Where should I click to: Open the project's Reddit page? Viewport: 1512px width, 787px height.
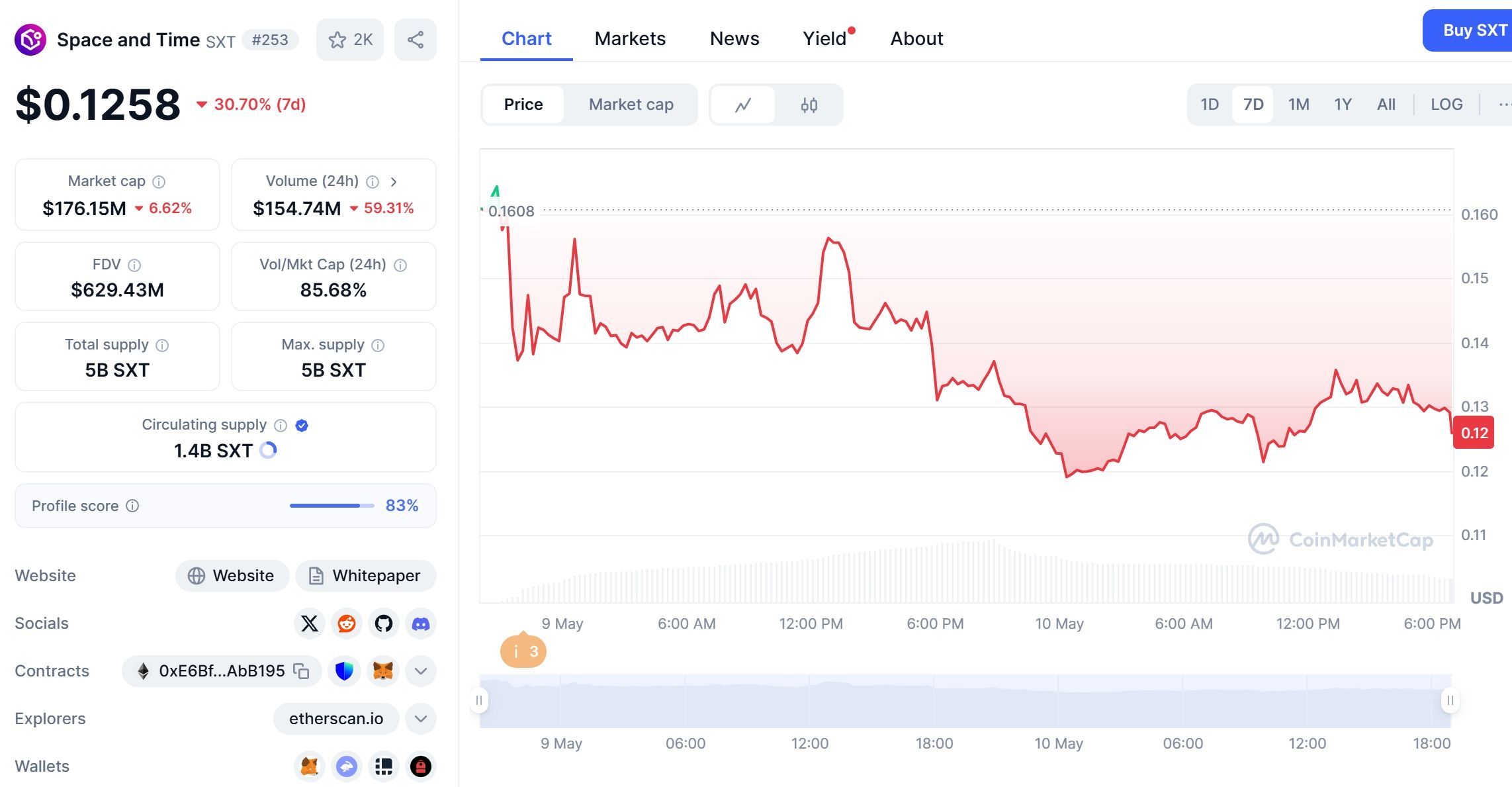coord(346,623)
